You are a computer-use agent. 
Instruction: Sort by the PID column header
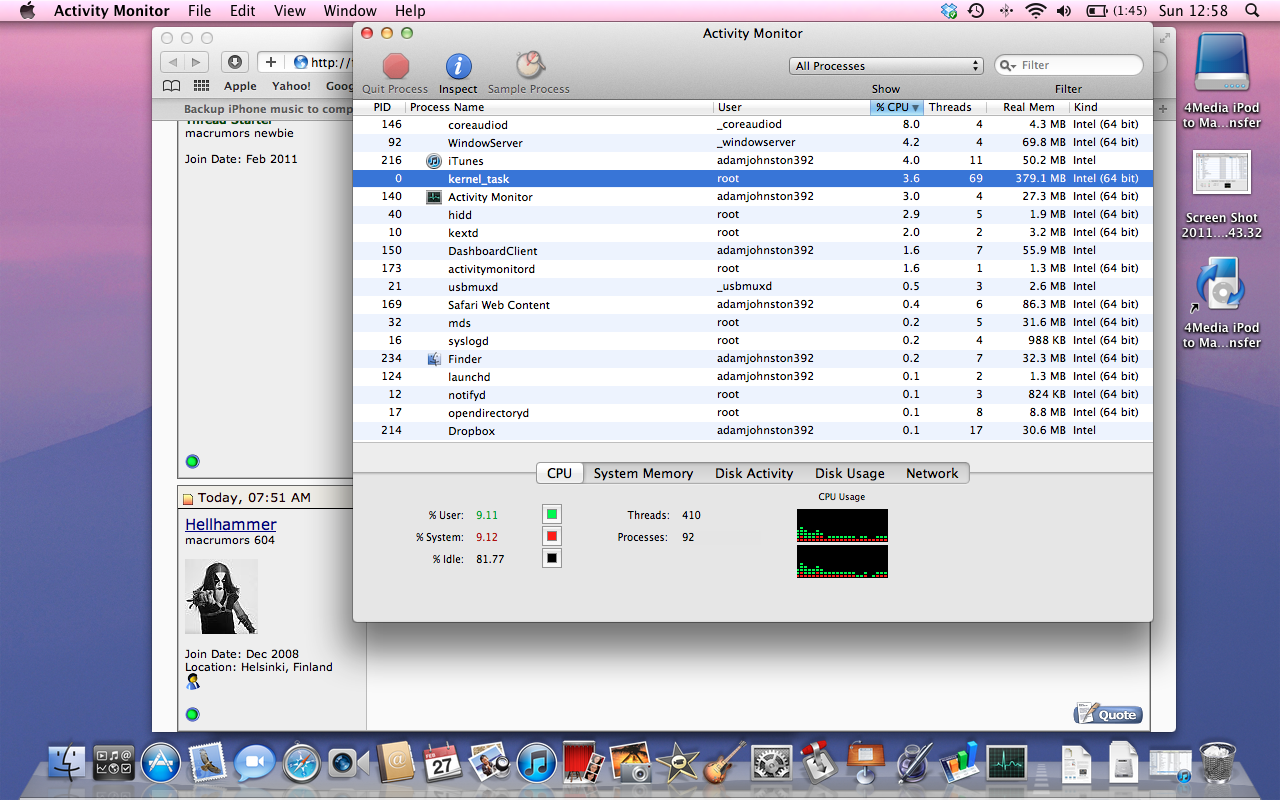click(380, 107)
